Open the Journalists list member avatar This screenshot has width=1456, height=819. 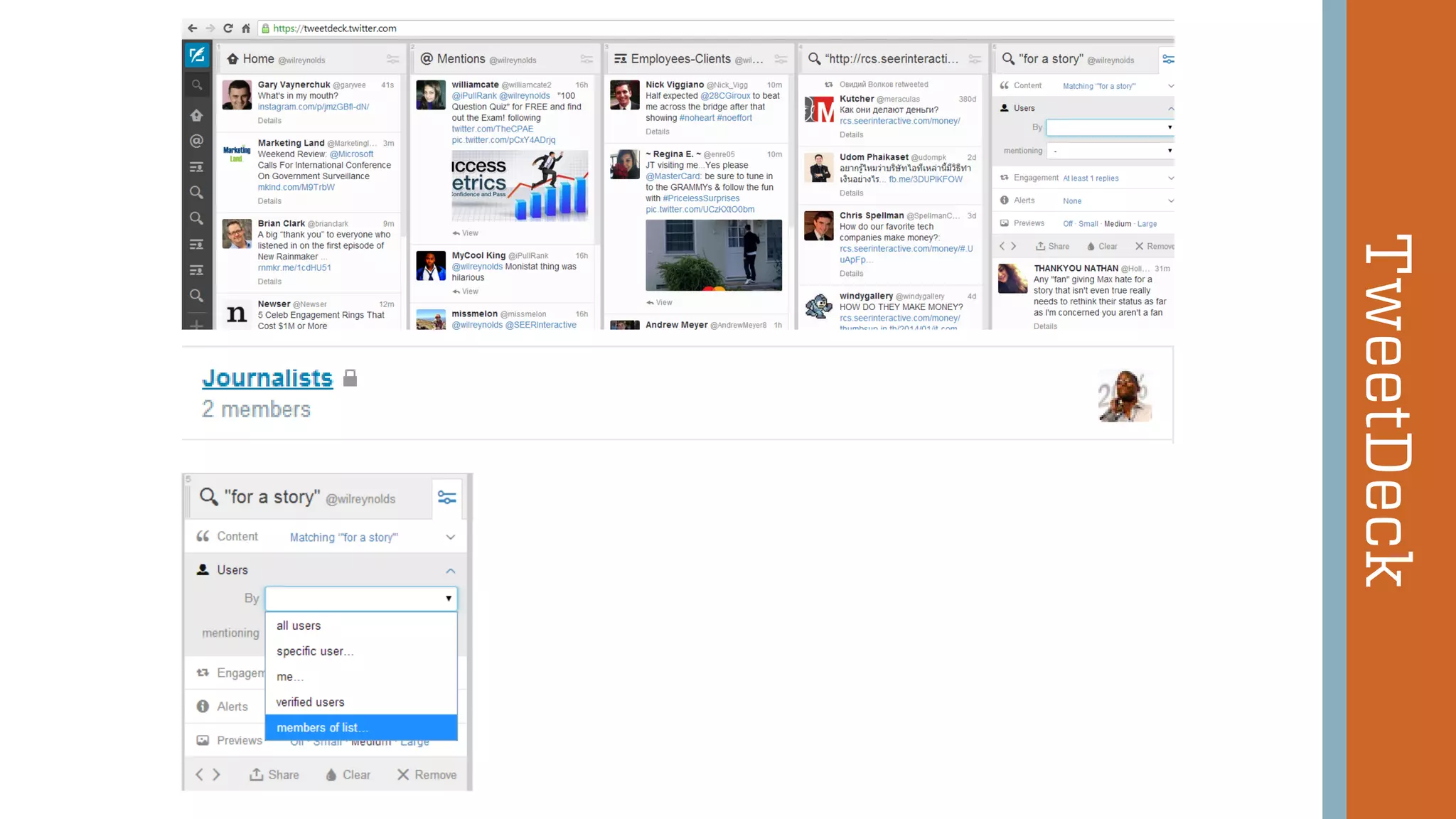pos(1125,396)
